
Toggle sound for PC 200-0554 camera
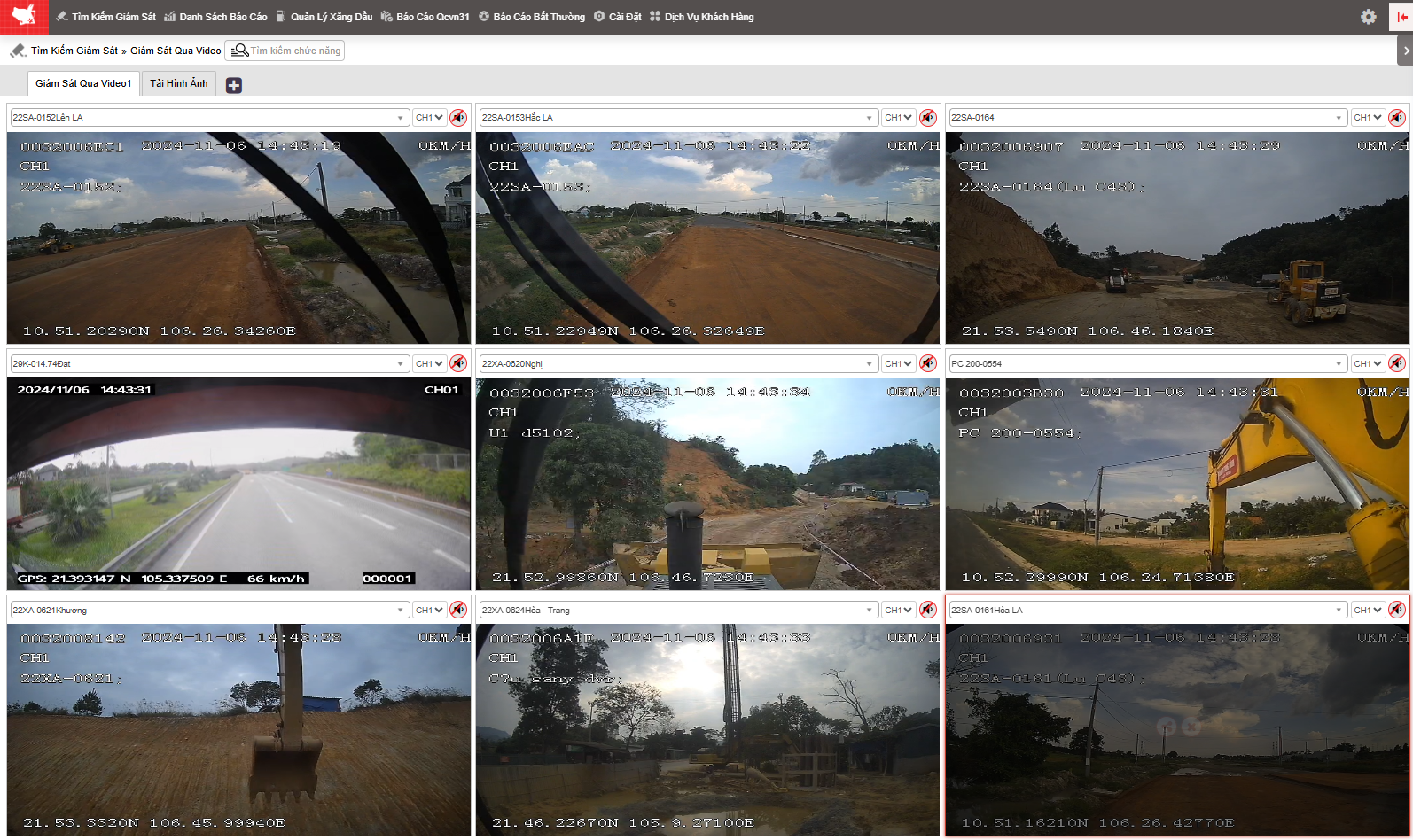tap(1397, 363)
